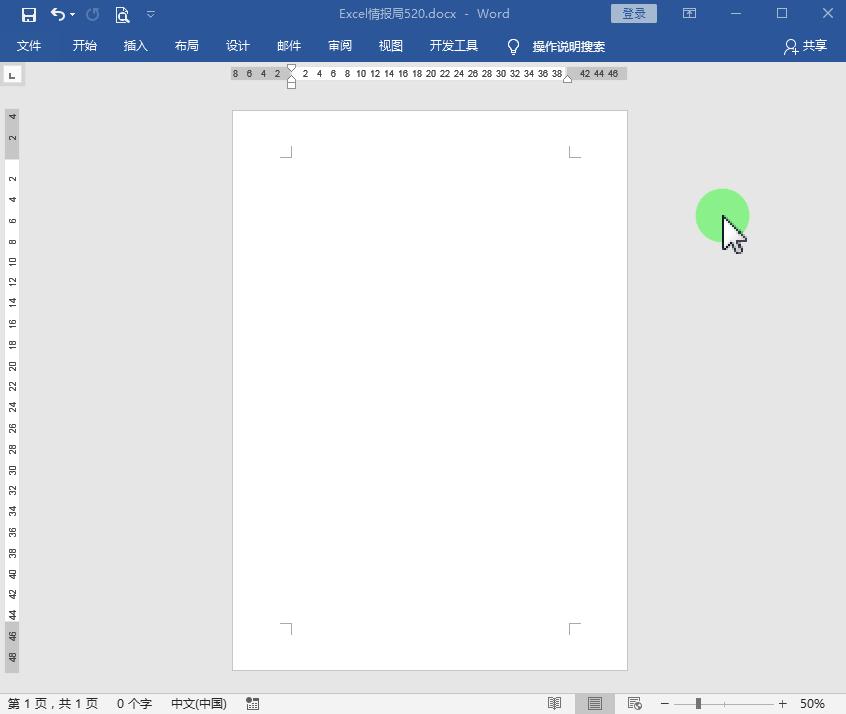Expand the 共享 sharing options
846x714 pixels.
805,46
